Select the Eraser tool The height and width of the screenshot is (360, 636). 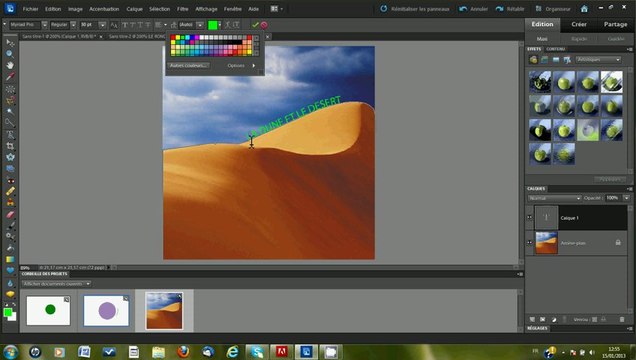click(x=10, y=214)
